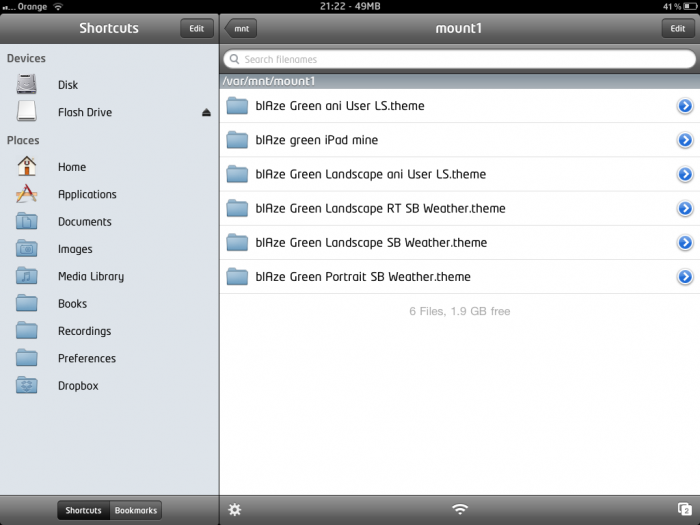Click the "Disk" label
The width and height of the screenshot is (700, 525).
coord(68,85)
